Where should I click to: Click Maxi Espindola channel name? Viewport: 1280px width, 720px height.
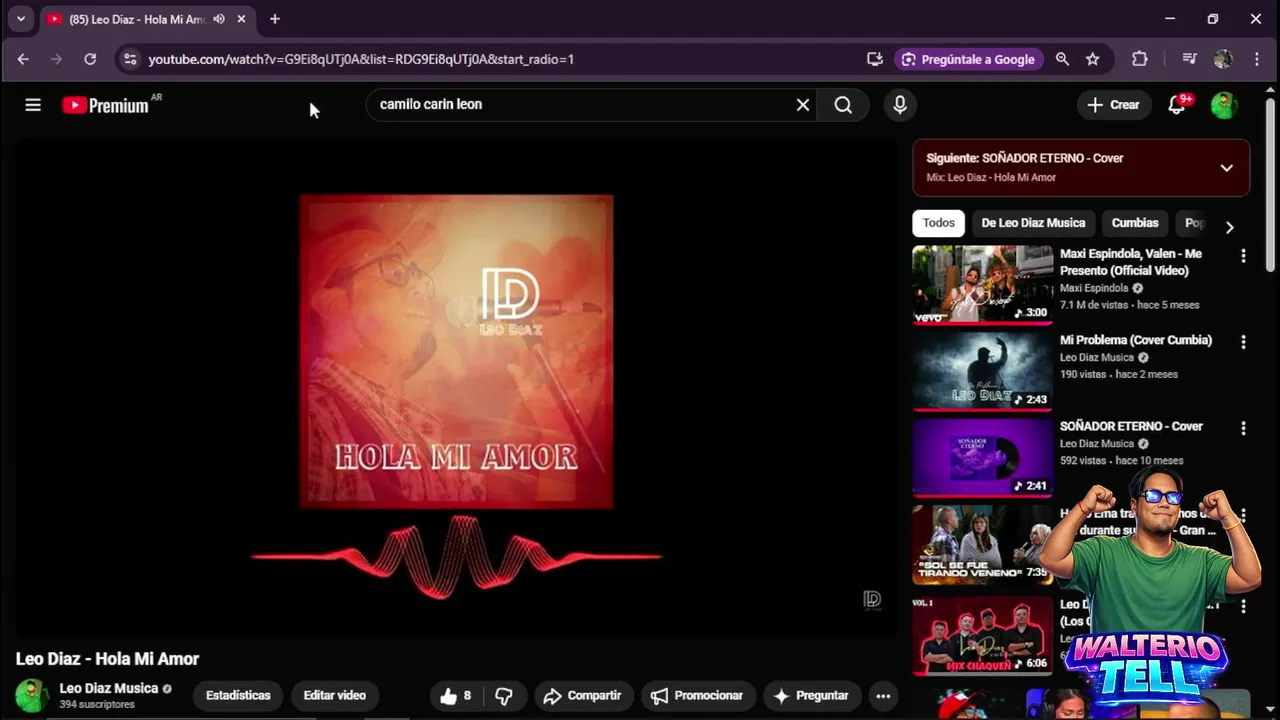point(1094,288)
